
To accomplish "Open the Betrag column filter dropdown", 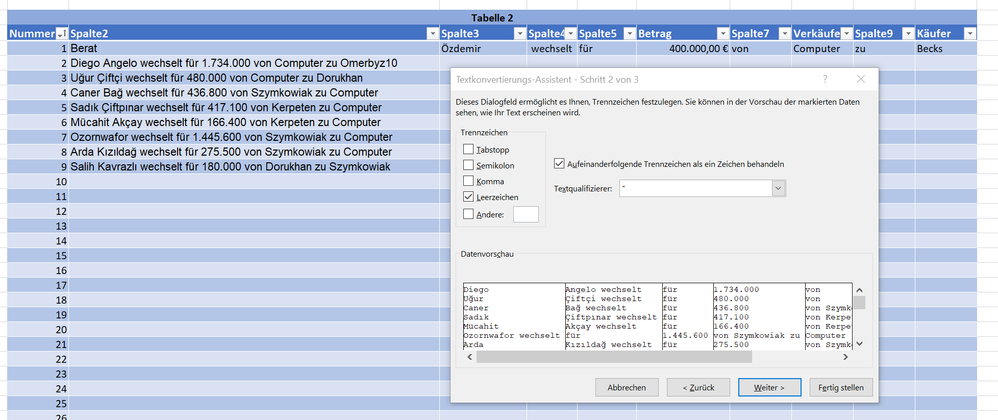I will 722,34.
